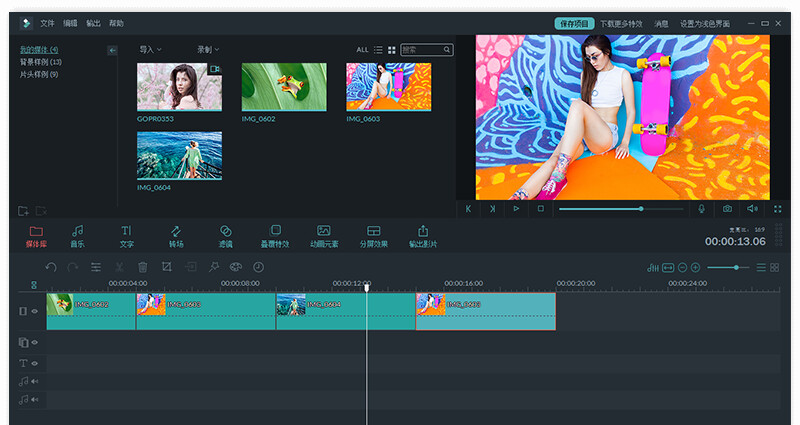Open the 输出 (Export) menu
The width and height of the screenshot is (800, 425).
point(93,23)
